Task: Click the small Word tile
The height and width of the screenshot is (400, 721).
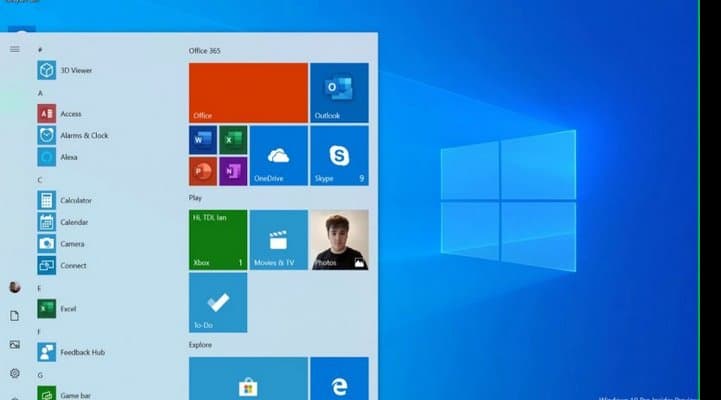Action: [x=203, y=140]
